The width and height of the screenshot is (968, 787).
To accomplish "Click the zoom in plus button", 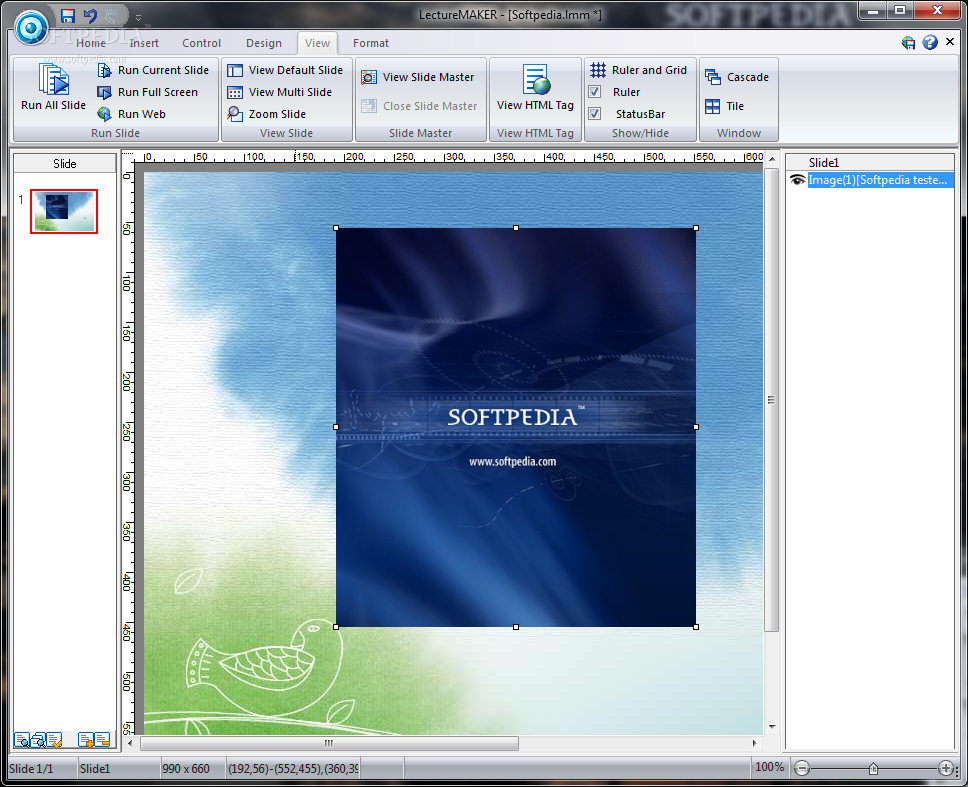I will pyautogui.click(x=945, y=768).
